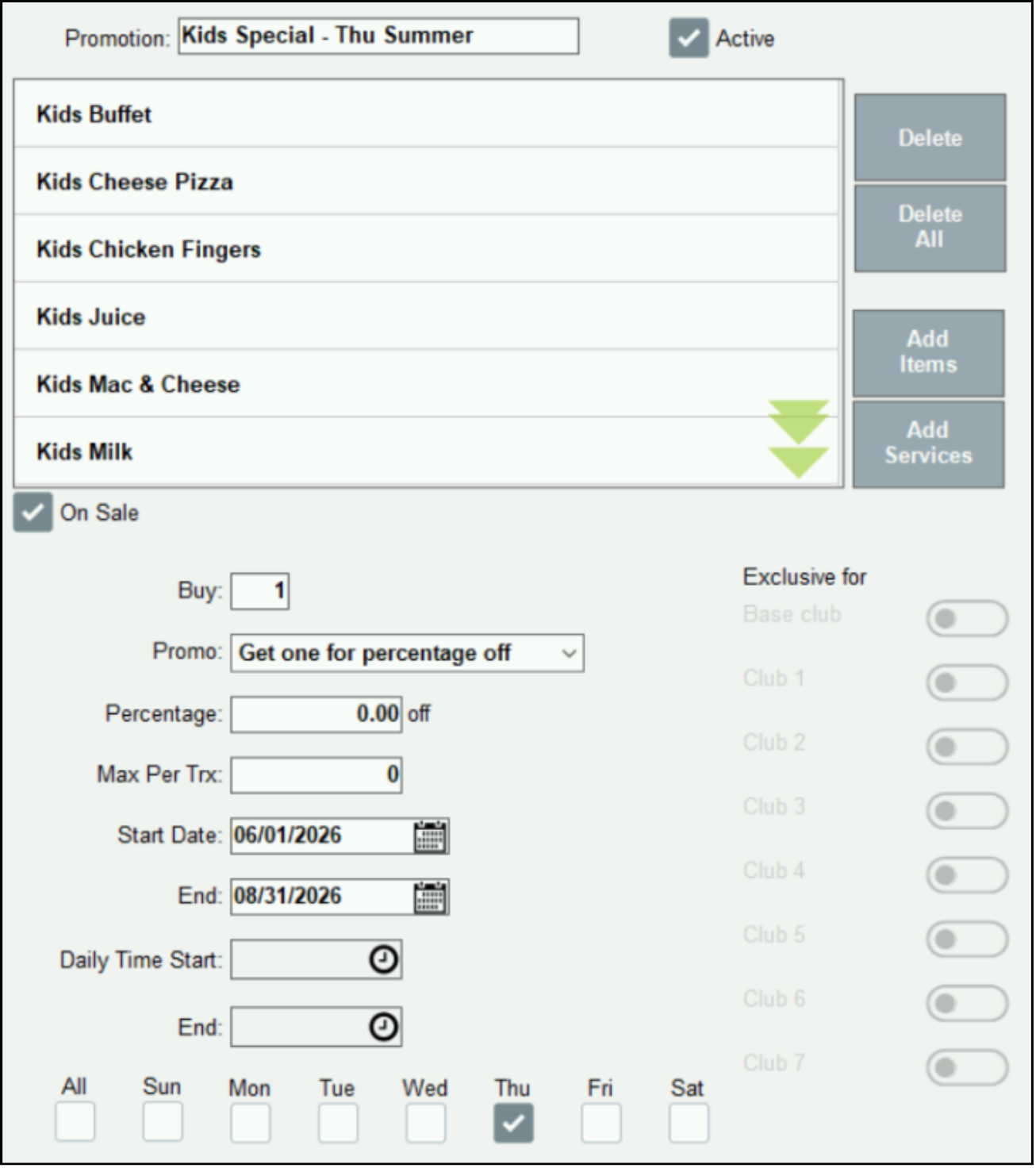Focus the Promotion name field
Screen dimensions: 1036x1168
point(378,36)
